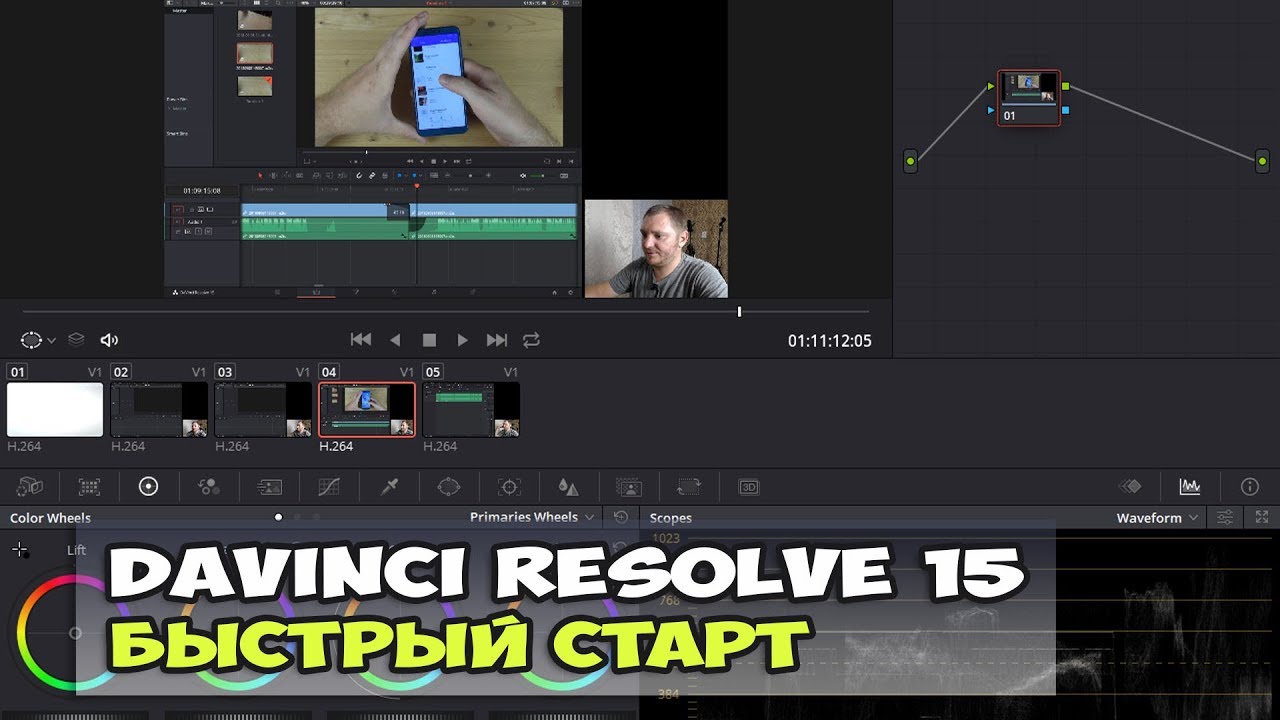Click the Color Wheels panel title
The height and width of the screenshot is (720, 1280).
(50, 518)
